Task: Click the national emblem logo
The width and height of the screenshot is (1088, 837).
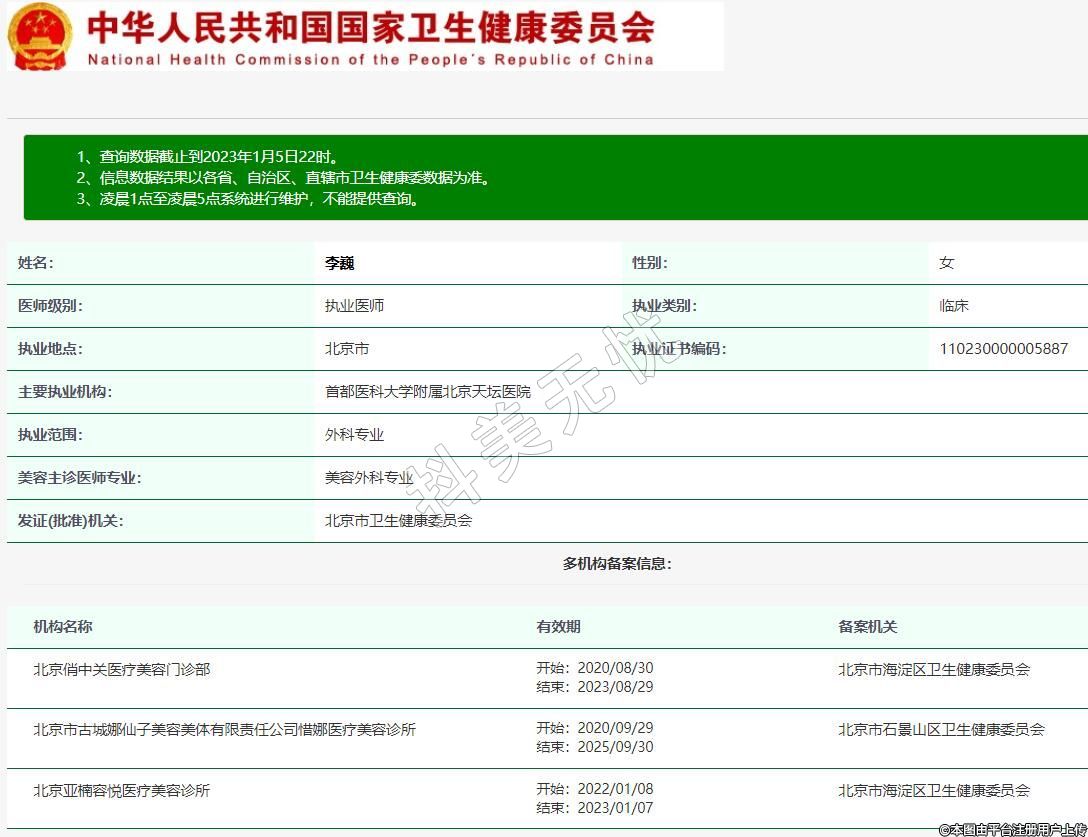Action: tap(40, 36)
